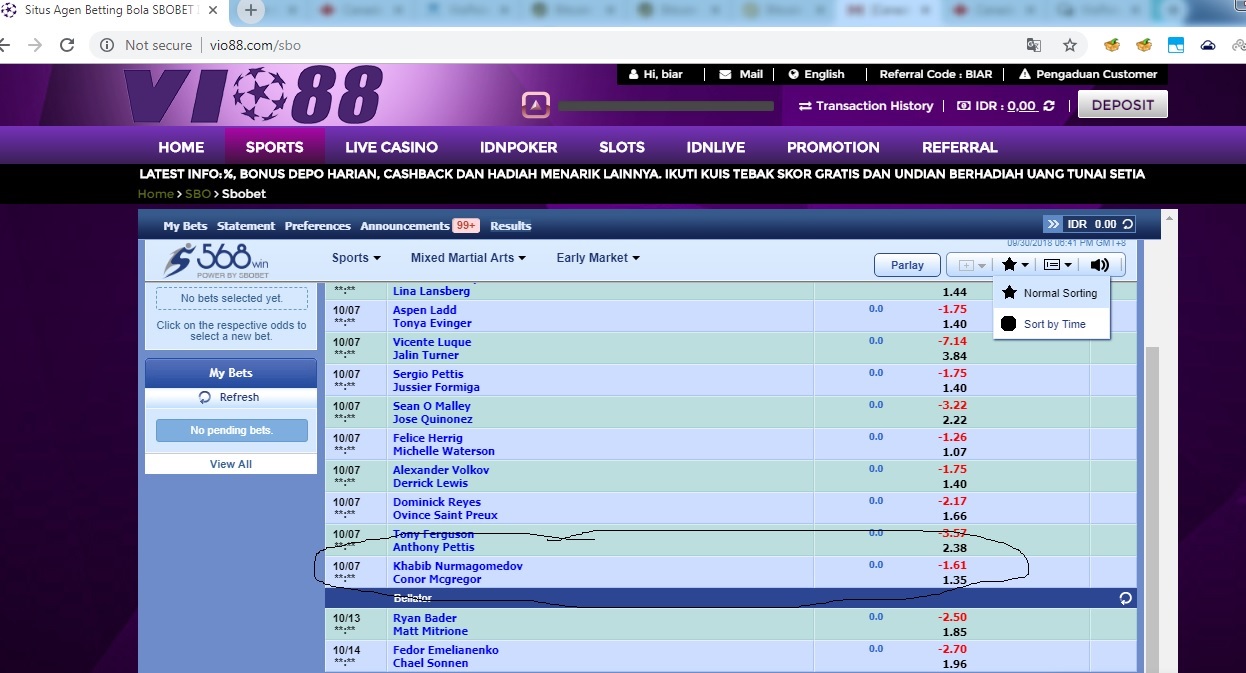This screenshot has height=673, width=1246.
Task: Expand the Early Market dropdown
Action: click(x=598, y=258)
